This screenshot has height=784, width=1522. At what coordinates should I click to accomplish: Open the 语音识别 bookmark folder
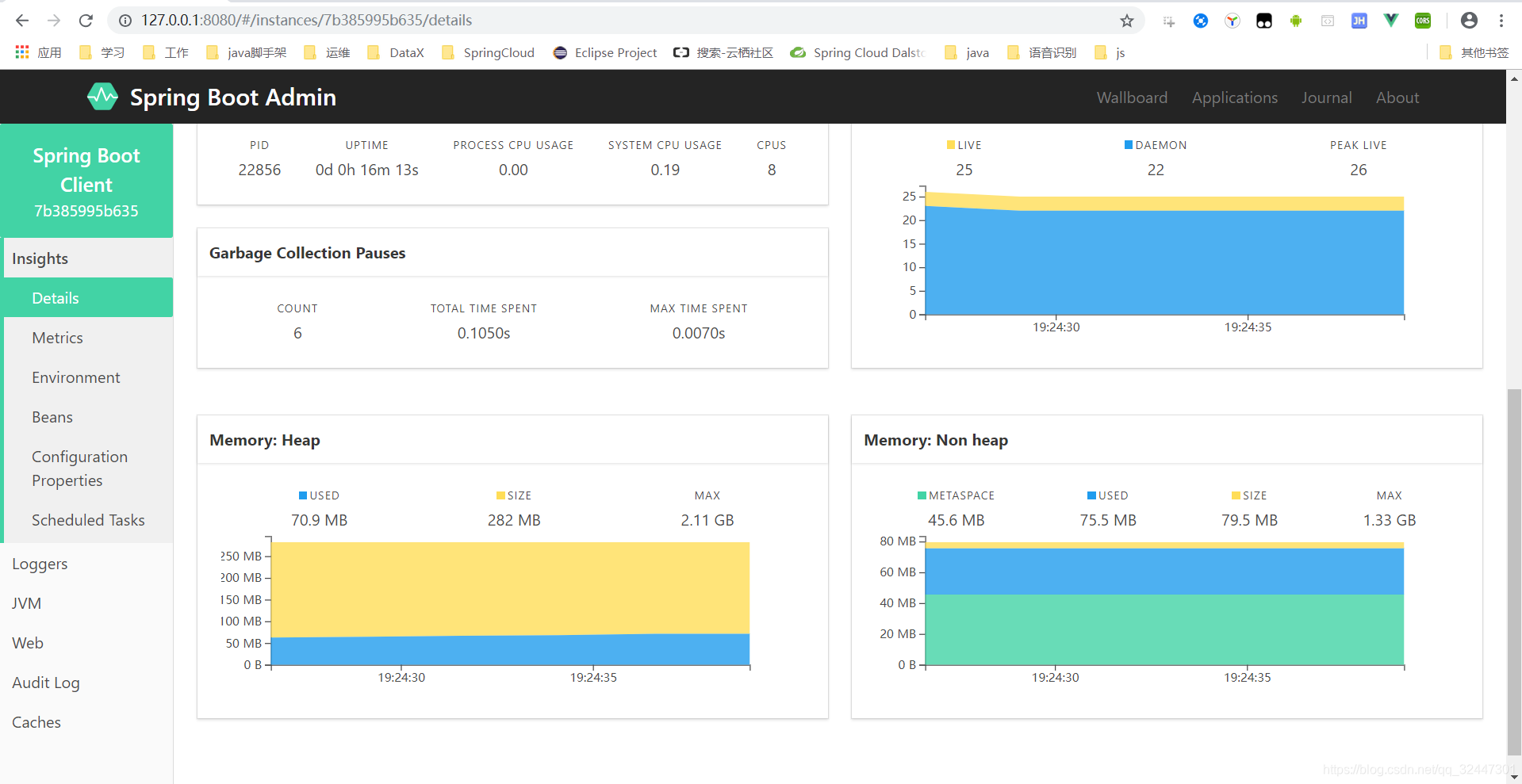point(1042,52)
